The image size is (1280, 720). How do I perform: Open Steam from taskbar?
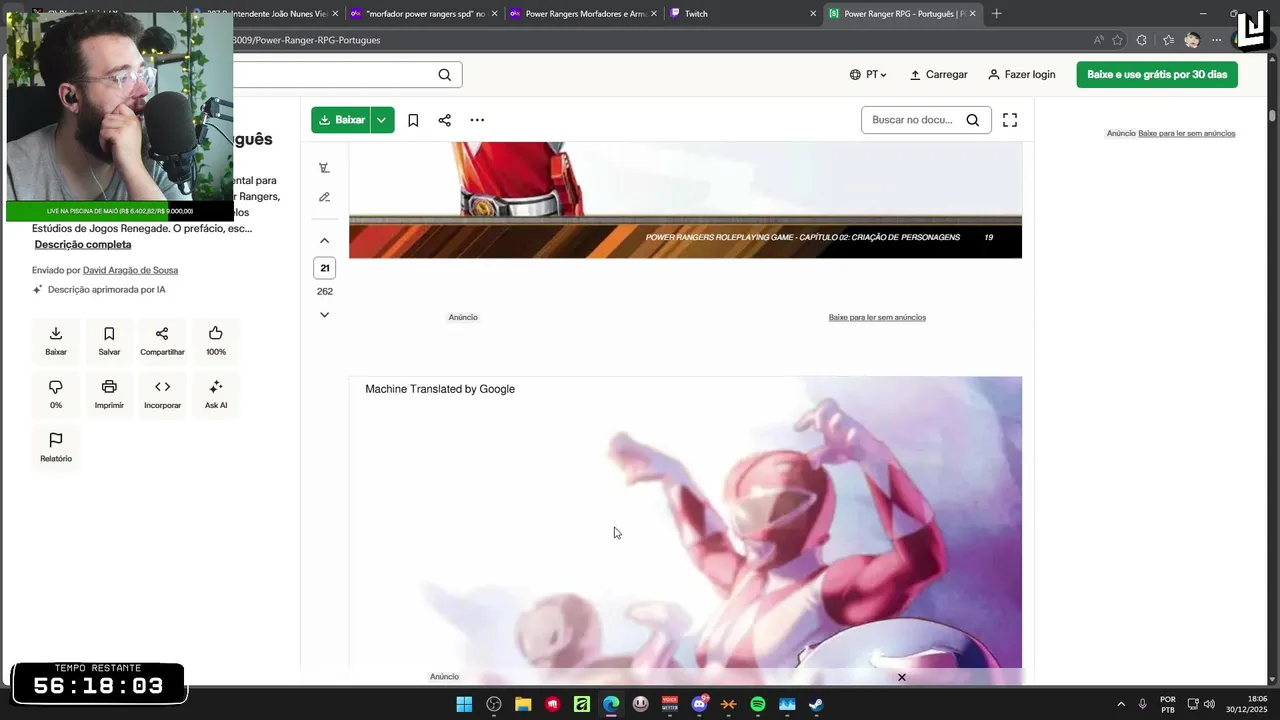[x=816, y=704]
